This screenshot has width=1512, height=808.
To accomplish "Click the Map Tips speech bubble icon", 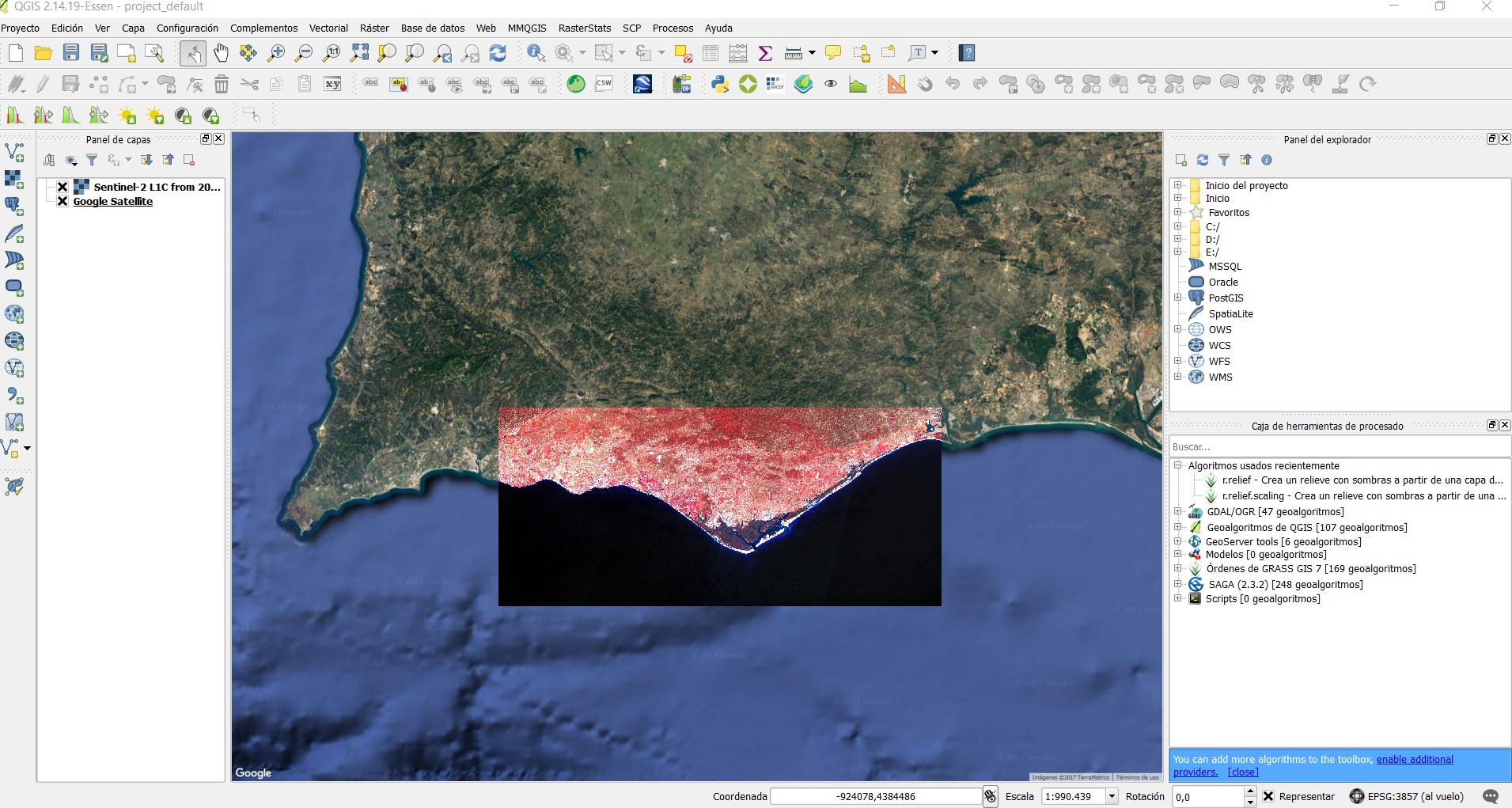I will click(833, 53).
